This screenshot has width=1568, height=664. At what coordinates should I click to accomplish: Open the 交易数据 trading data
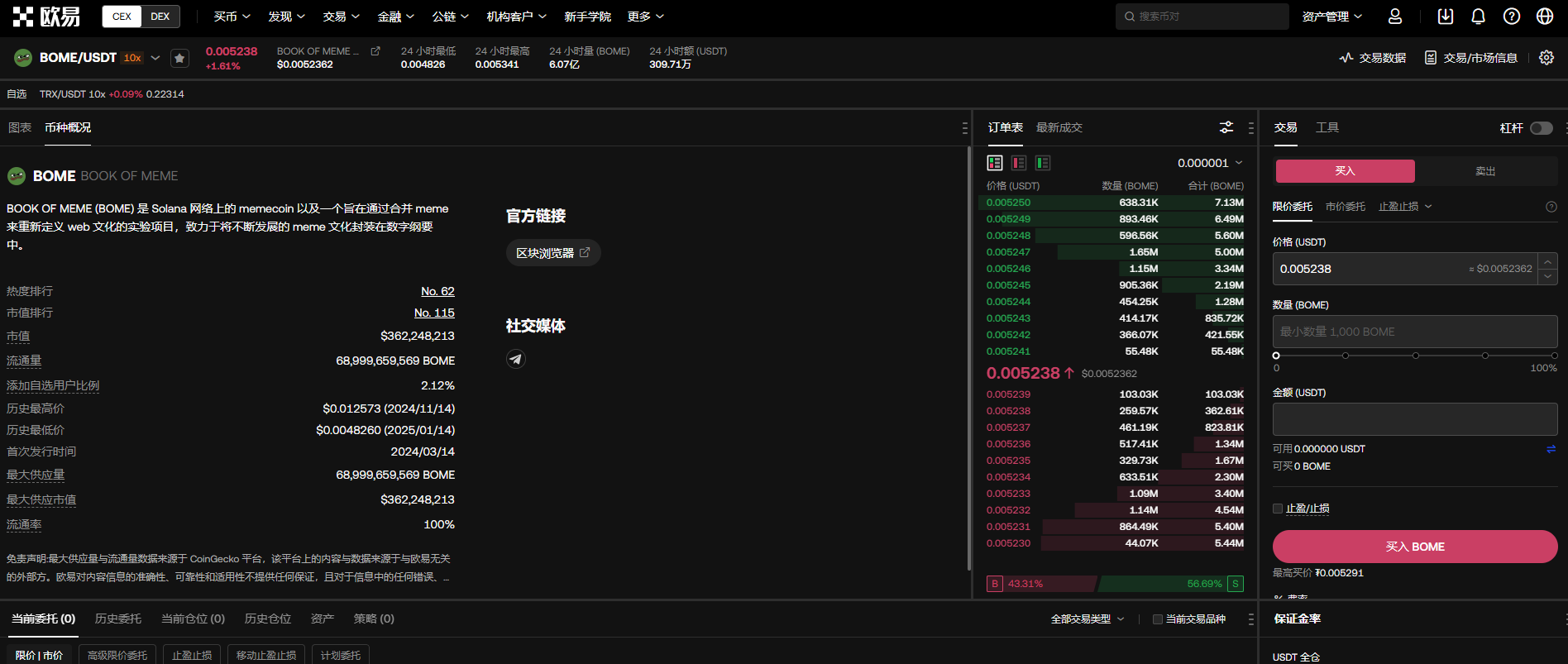coord(1373,58)
